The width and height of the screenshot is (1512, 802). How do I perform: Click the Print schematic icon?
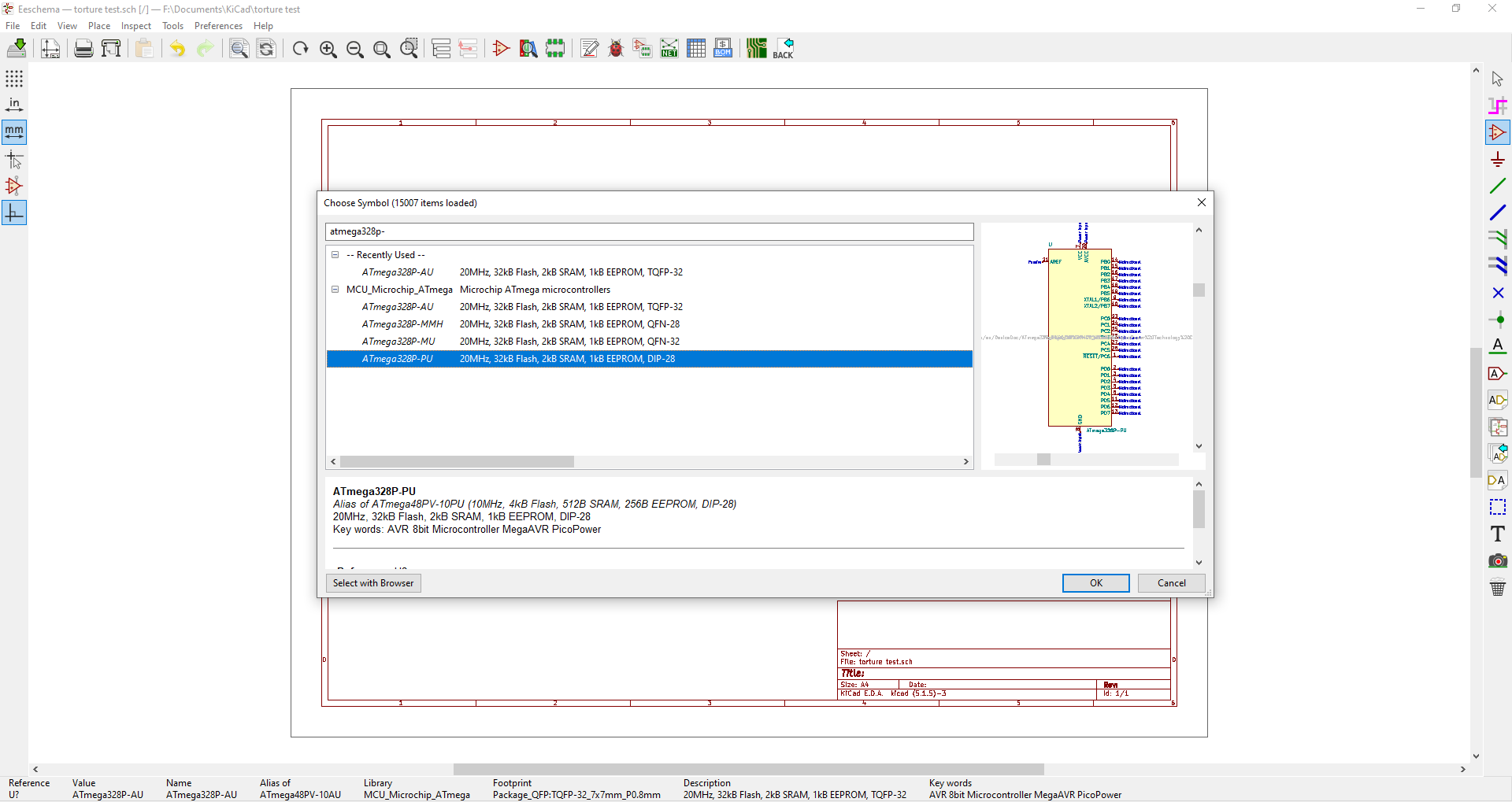click(x=83, y=49)
